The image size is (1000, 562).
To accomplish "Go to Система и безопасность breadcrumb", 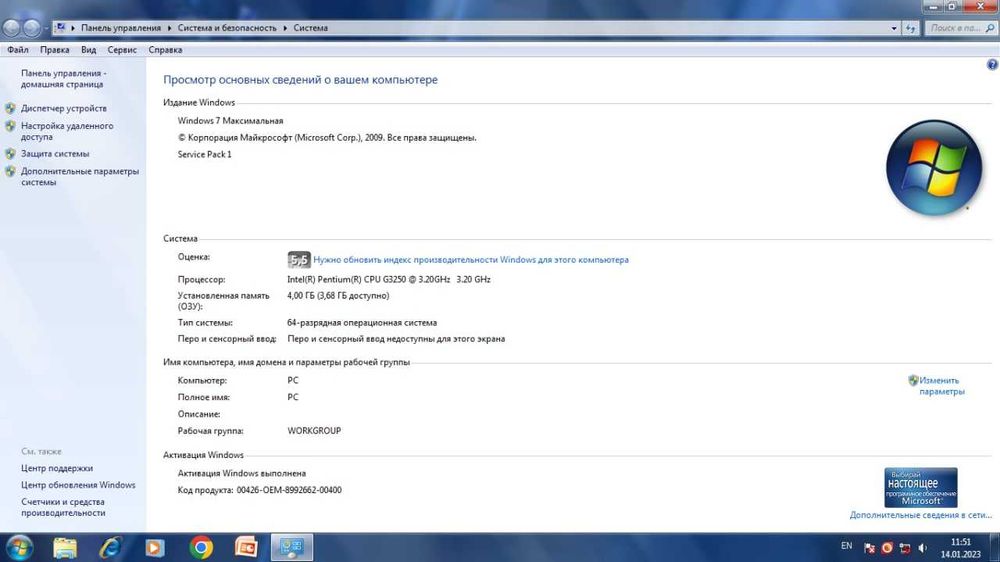I will 227,28.
